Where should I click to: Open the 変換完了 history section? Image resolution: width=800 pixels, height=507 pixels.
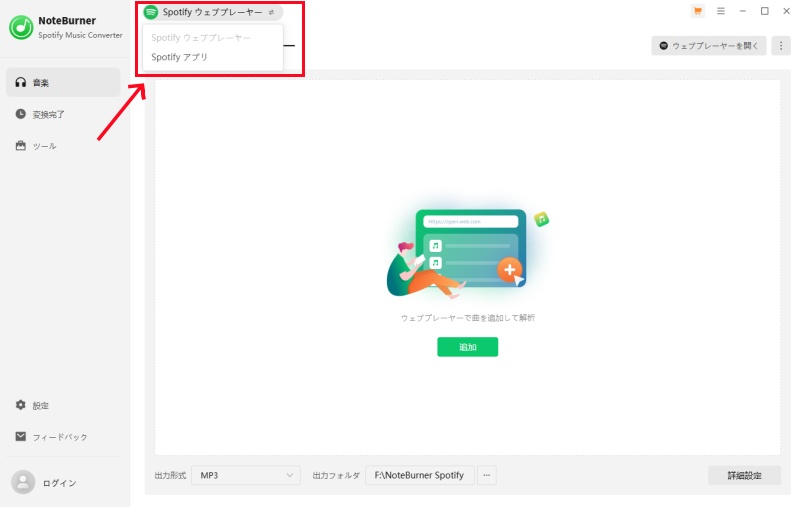pyautogui.click(x=63, y=114)
